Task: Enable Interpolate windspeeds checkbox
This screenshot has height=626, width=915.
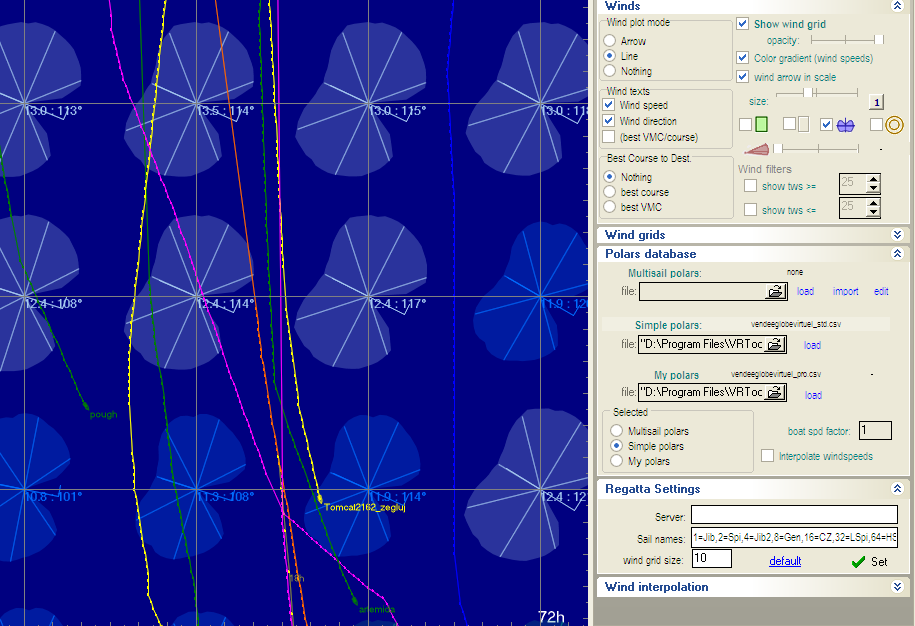Action: point(767,456)
